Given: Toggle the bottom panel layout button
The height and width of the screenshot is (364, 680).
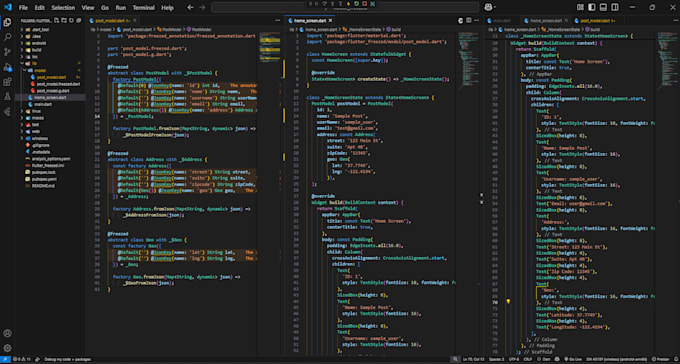Looking at the screenshot, I should [603, 7].
